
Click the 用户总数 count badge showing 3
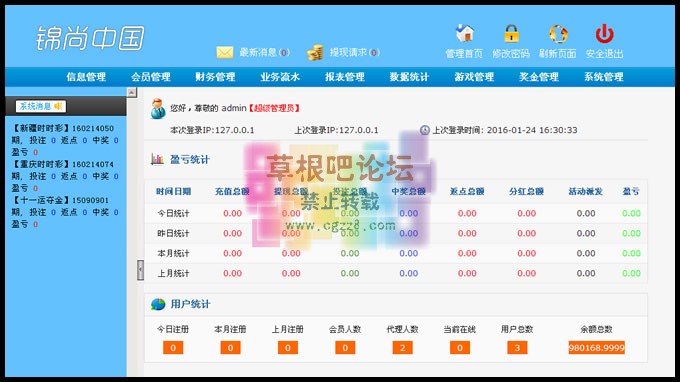tap(517, 348)
